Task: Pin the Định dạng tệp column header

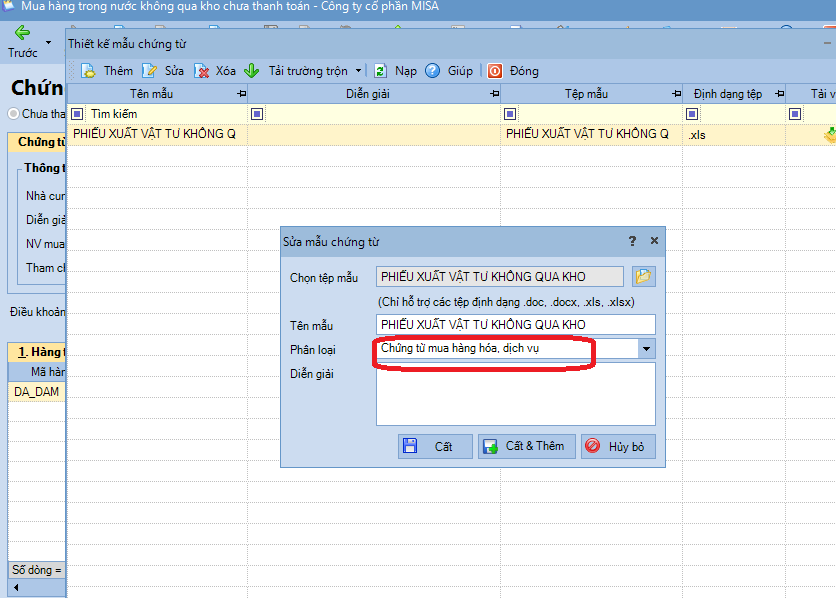Action: [x=779, y=94]
